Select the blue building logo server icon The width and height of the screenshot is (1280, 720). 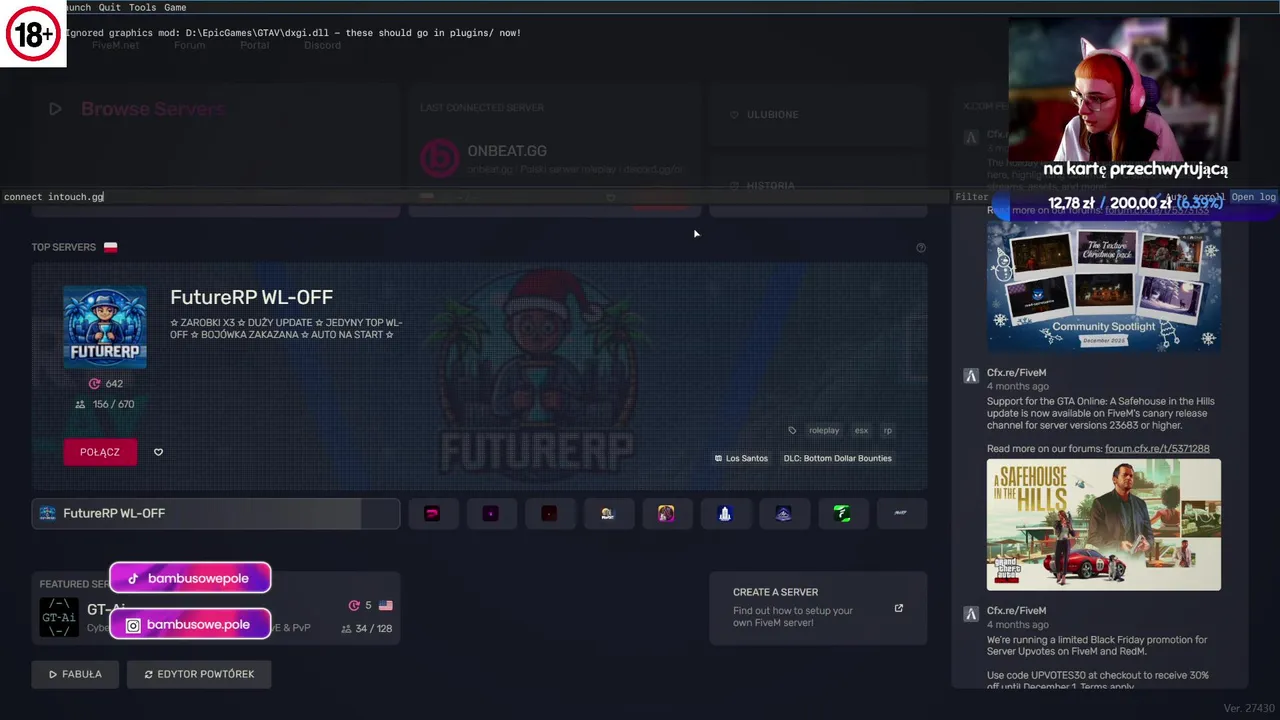(x=725, y=513)
